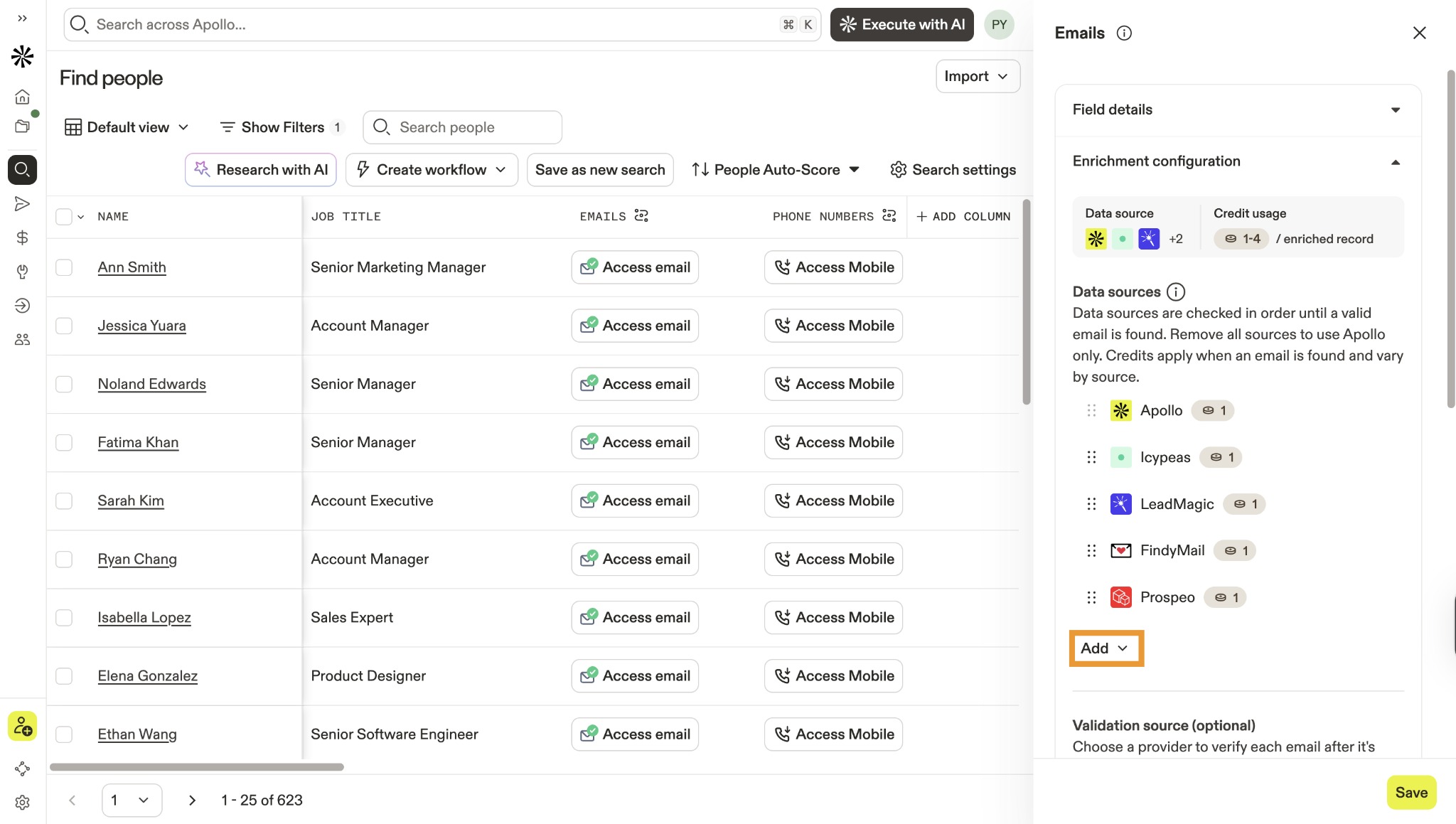Click the horizontal table scrollbar
Screen dimensions: 1456x824
(197, 767)
